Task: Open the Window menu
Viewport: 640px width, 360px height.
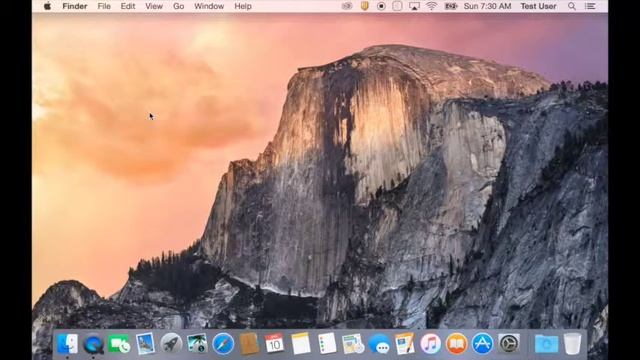Action: 209,6
